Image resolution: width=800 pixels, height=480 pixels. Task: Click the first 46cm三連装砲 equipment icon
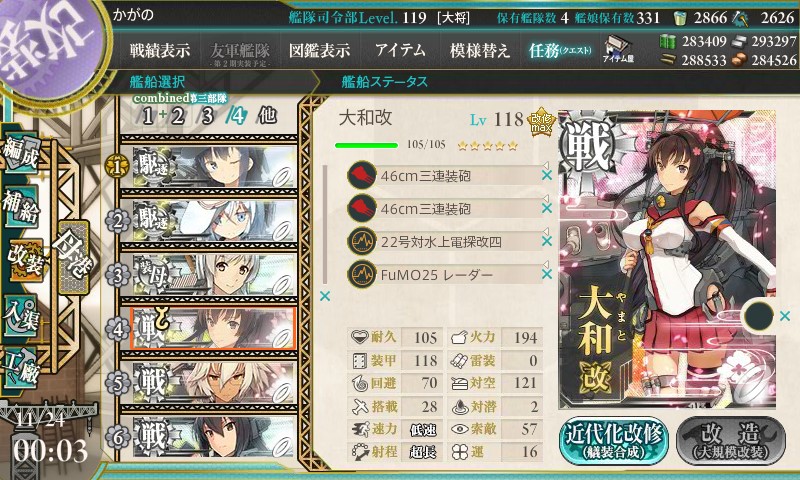[362, 175]
